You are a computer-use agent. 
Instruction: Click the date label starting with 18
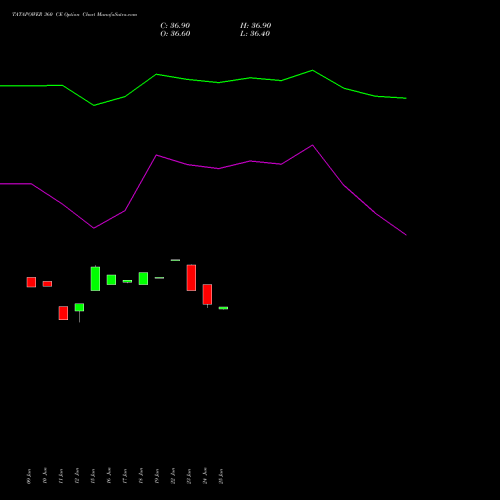(141, 476)
